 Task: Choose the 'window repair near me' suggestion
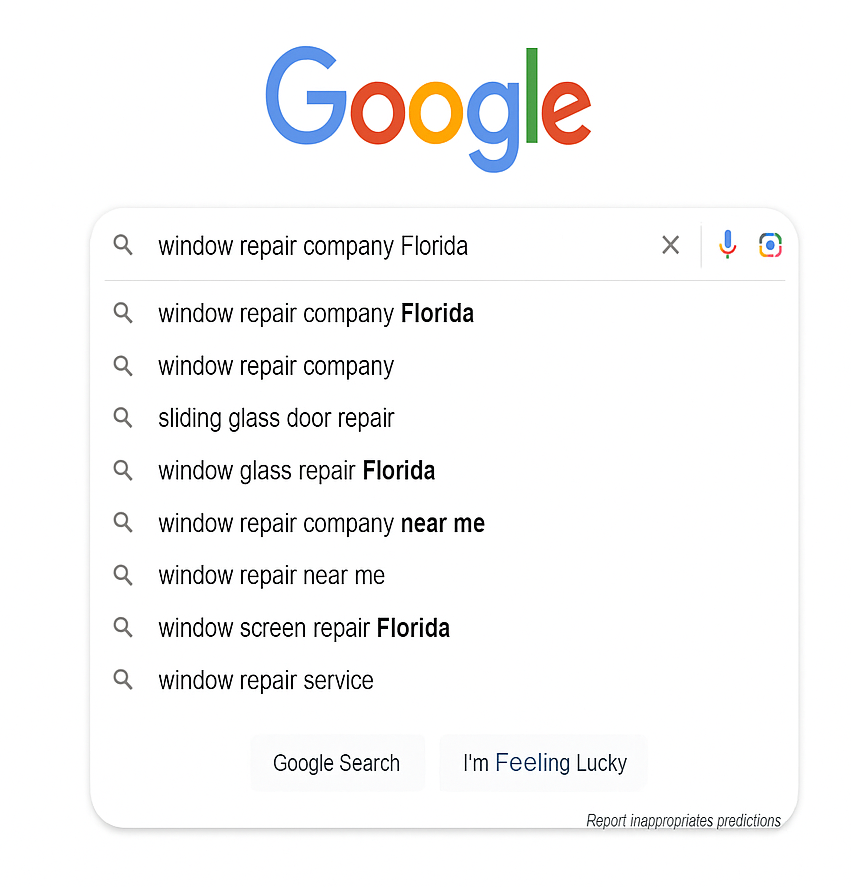click(x=271, y=575)
